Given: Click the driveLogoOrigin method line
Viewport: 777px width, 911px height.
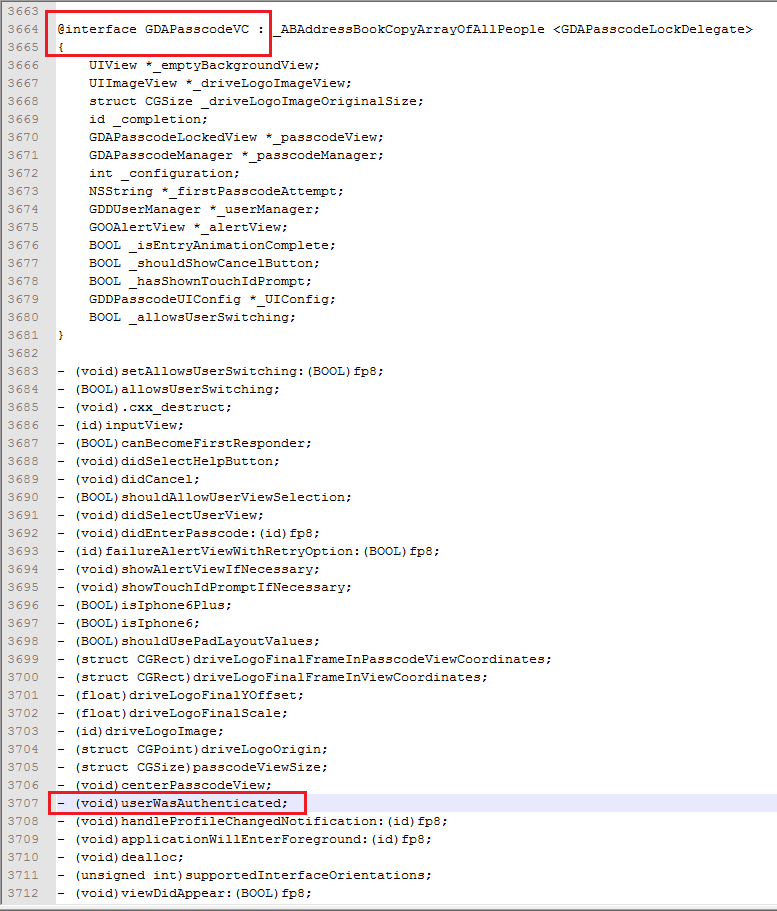Looking at the screenshot, I should pos(193,749).
